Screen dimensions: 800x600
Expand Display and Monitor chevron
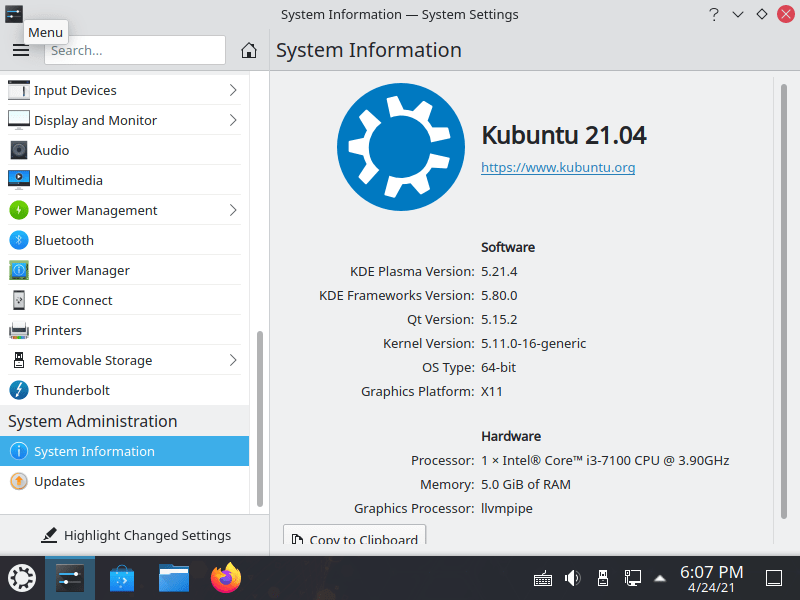click(233, 120)
